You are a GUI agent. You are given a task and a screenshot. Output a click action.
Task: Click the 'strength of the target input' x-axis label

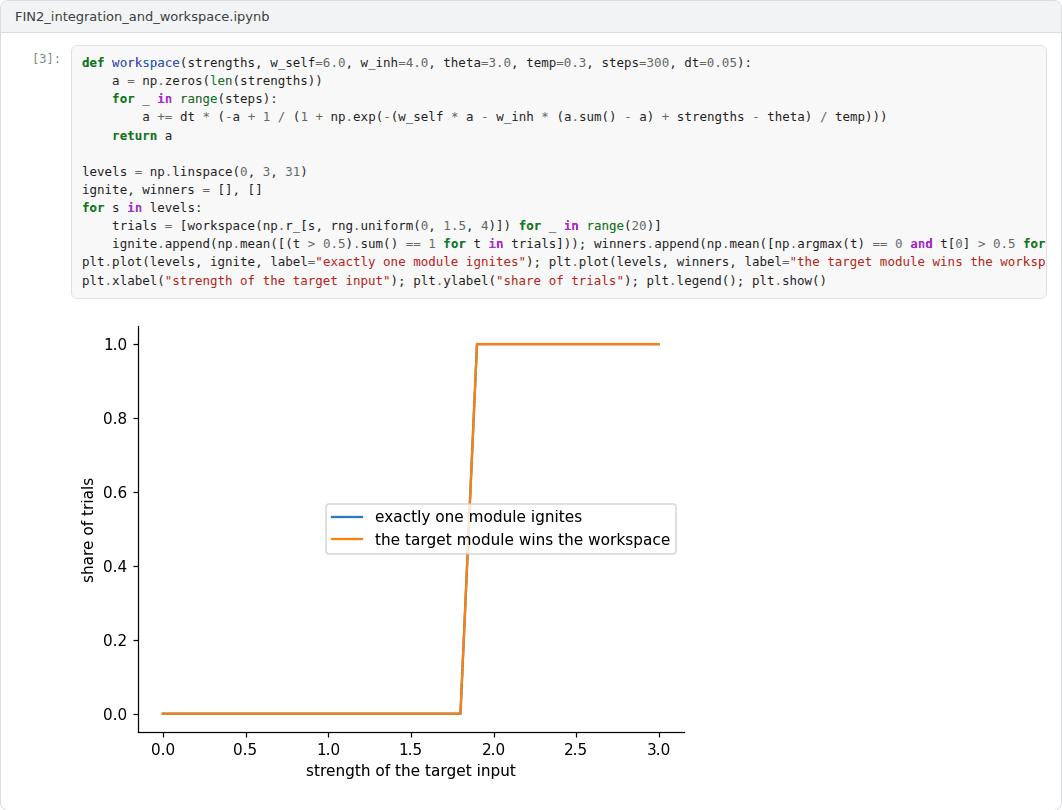410,771
